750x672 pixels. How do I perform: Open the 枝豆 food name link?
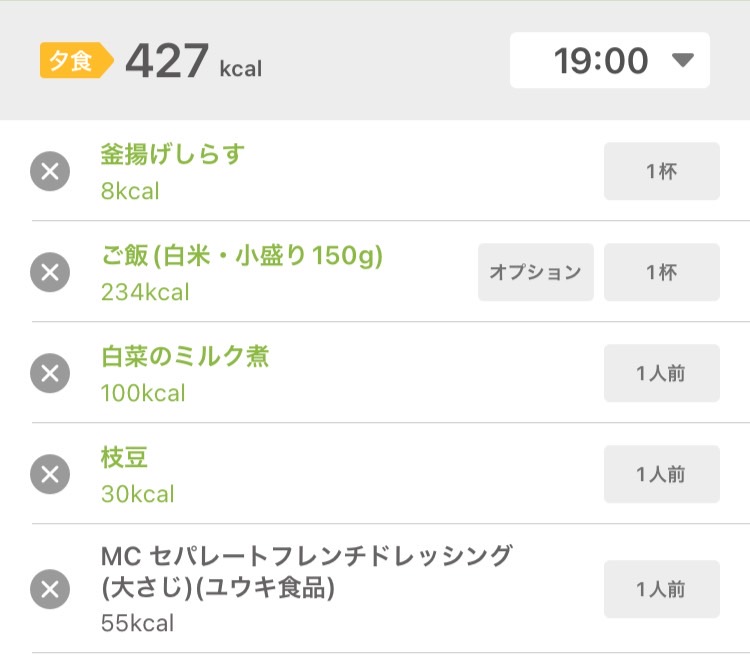(124, 457)
